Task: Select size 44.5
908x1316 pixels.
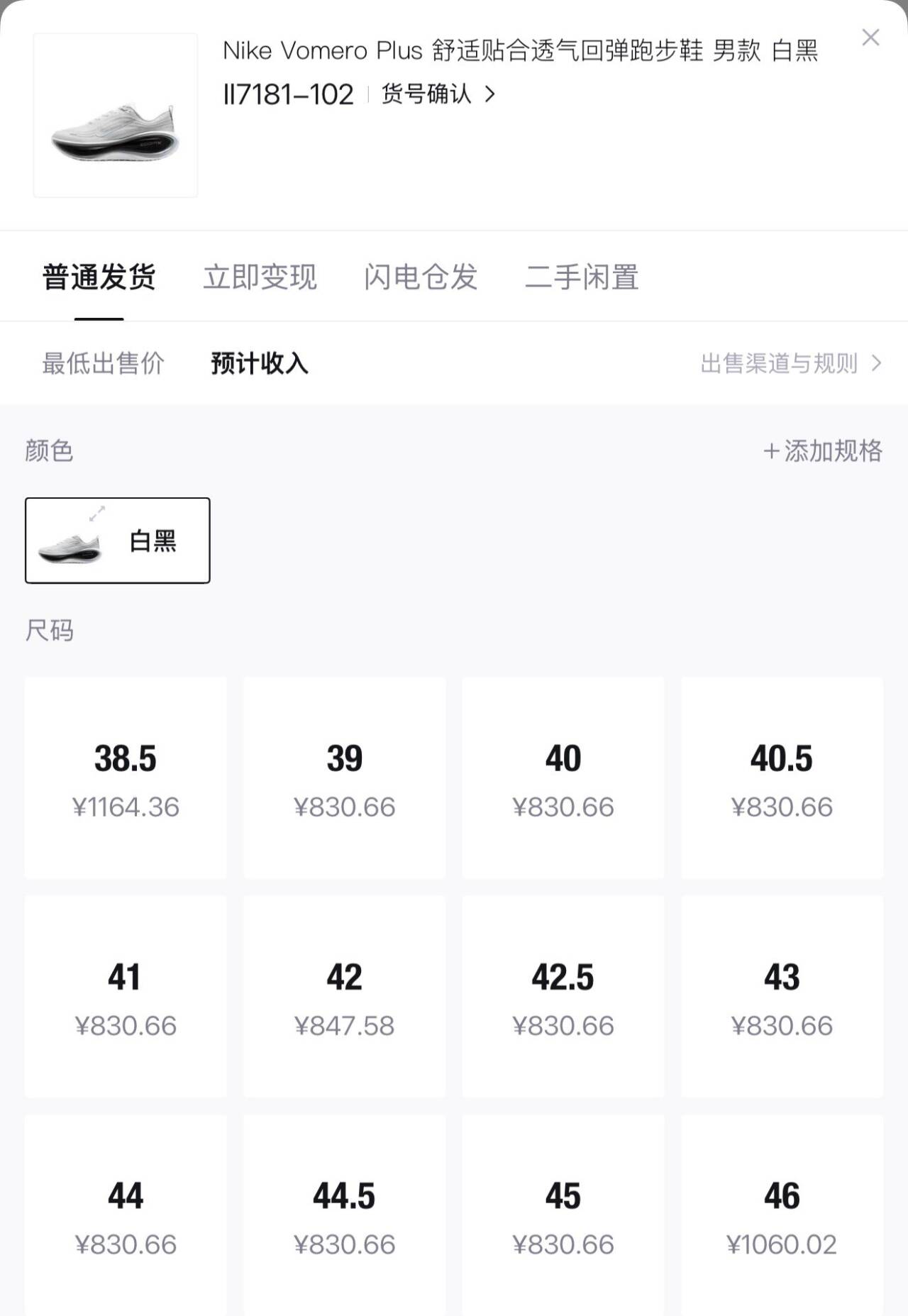Action: tap(344, 1215)
